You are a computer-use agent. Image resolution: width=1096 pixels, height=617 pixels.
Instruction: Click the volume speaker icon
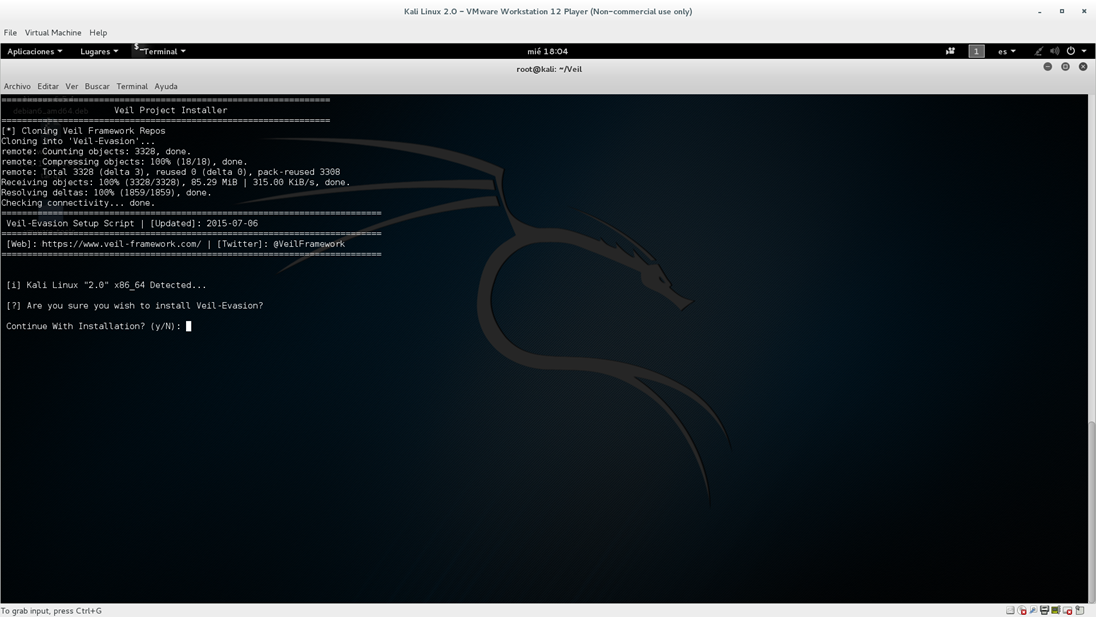(x=1055, y=51)
